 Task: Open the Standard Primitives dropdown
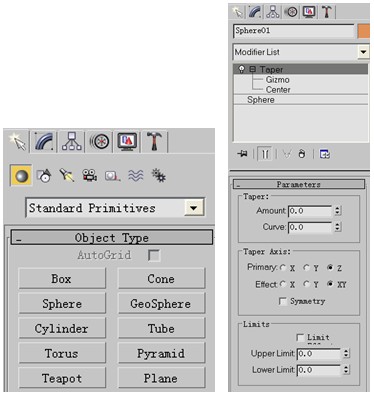click(x=194, y=208)
